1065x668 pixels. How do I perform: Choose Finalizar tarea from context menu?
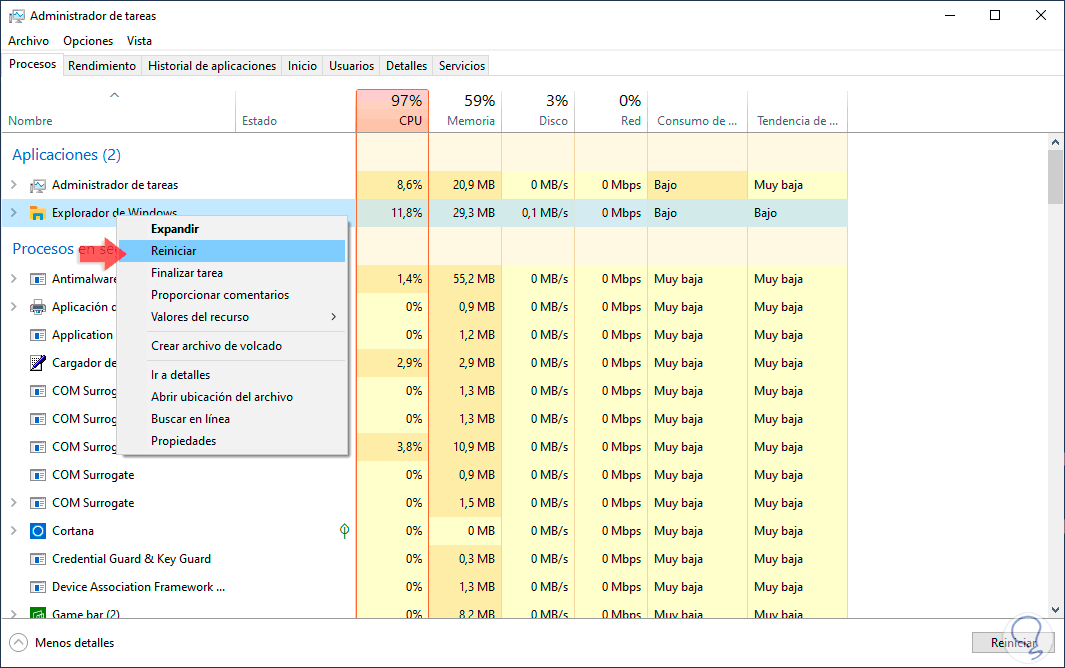[x=187, y=273]
